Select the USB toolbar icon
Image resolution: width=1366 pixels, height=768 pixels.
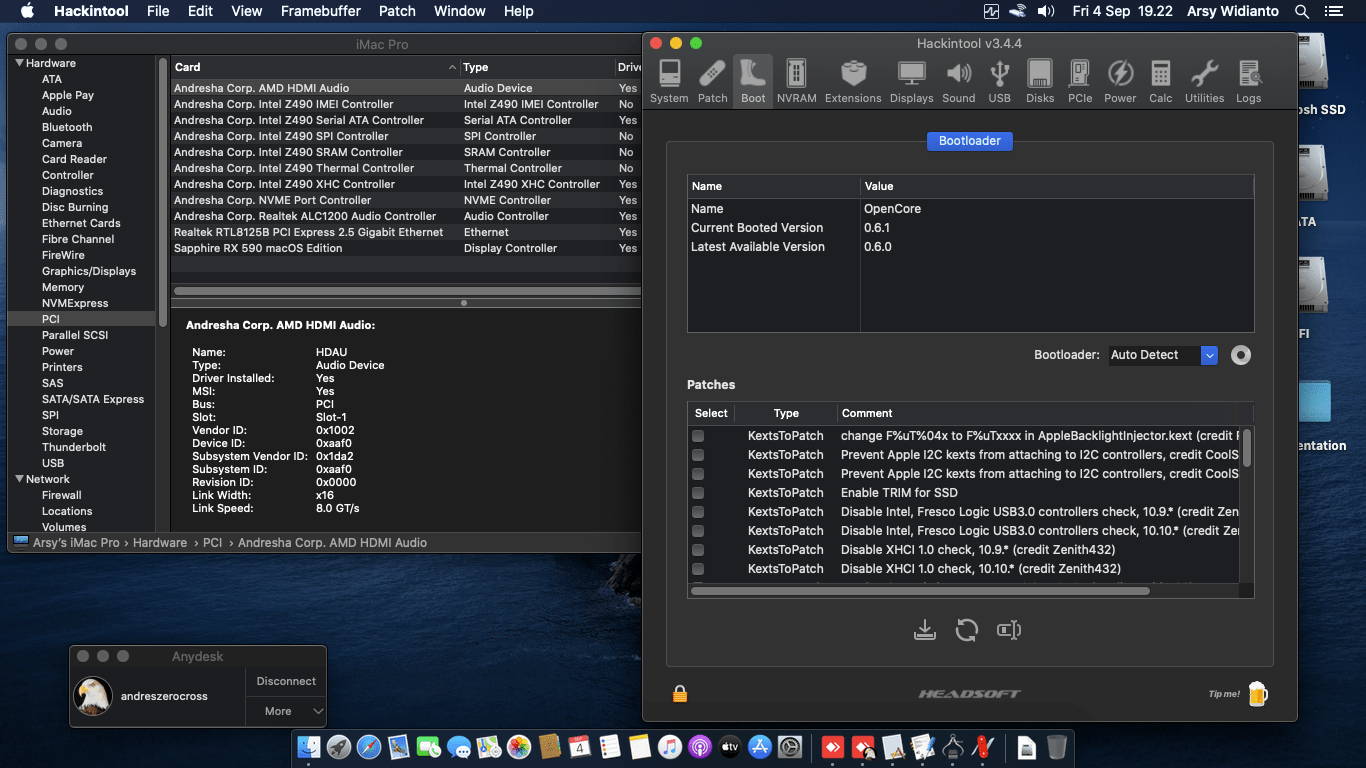[x=999, y=81]
